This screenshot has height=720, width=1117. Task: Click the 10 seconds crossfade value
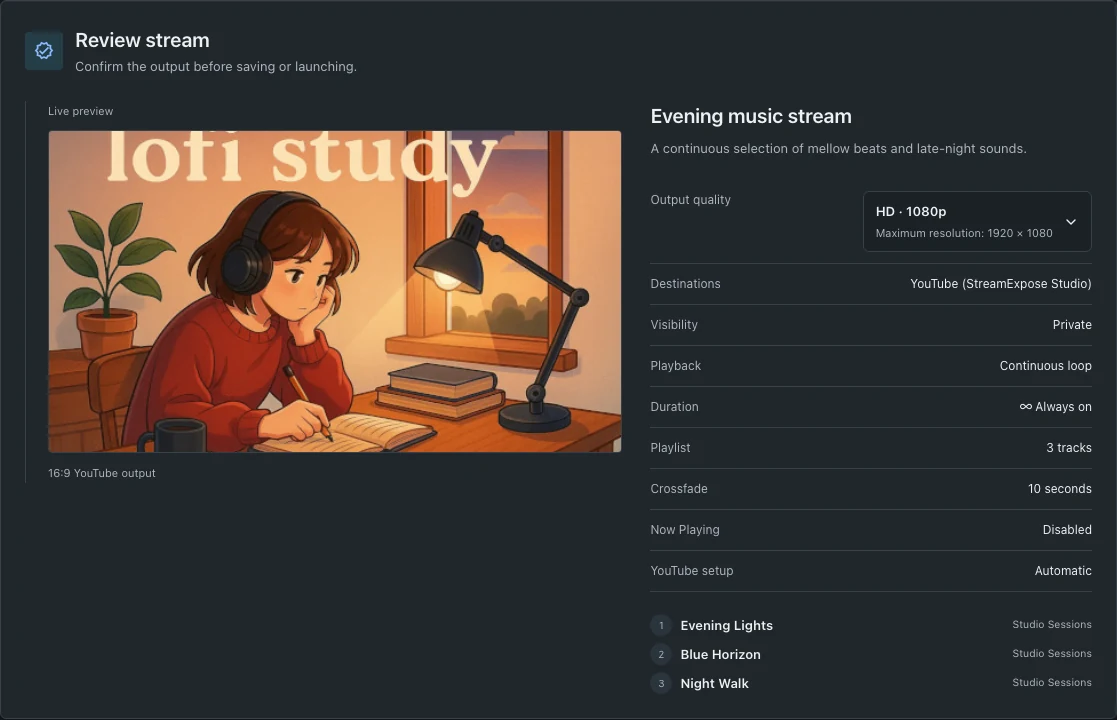[x=1059, y=489]
